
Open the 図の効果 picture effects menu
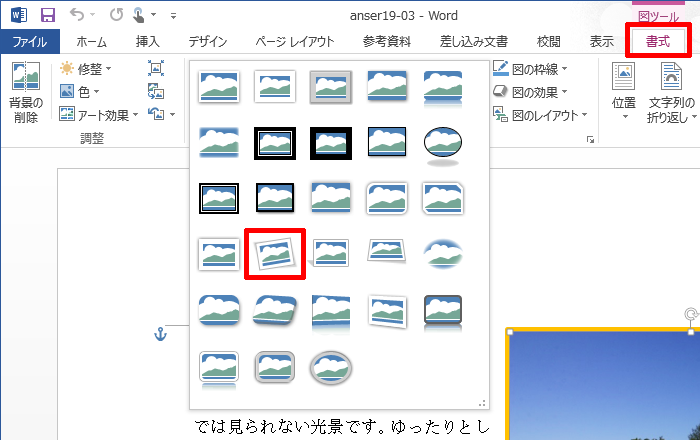(530, 92)
